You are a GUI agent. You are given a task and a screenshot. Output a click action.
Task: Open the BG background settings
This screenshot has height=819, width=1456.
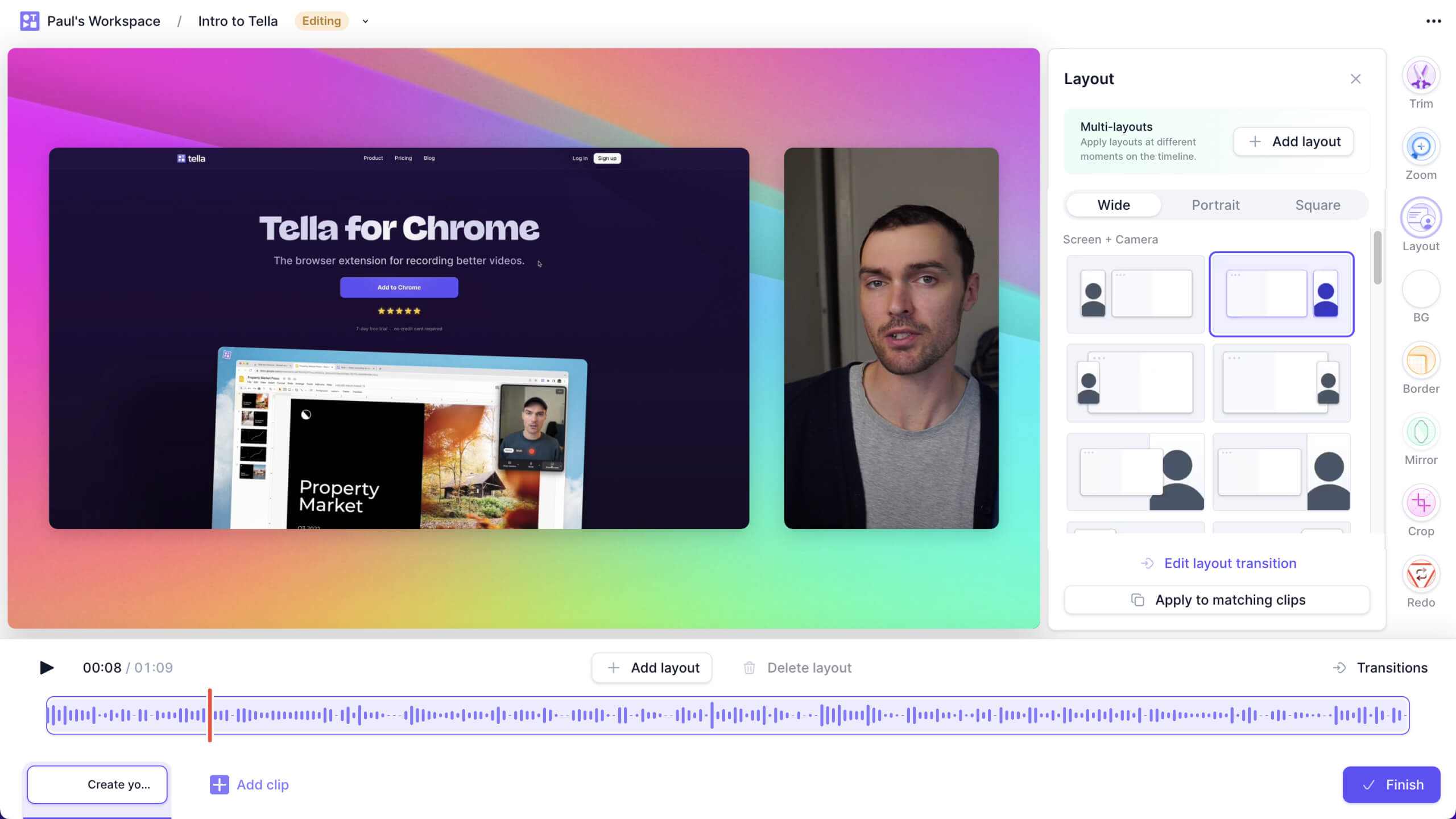(1420, 289)
